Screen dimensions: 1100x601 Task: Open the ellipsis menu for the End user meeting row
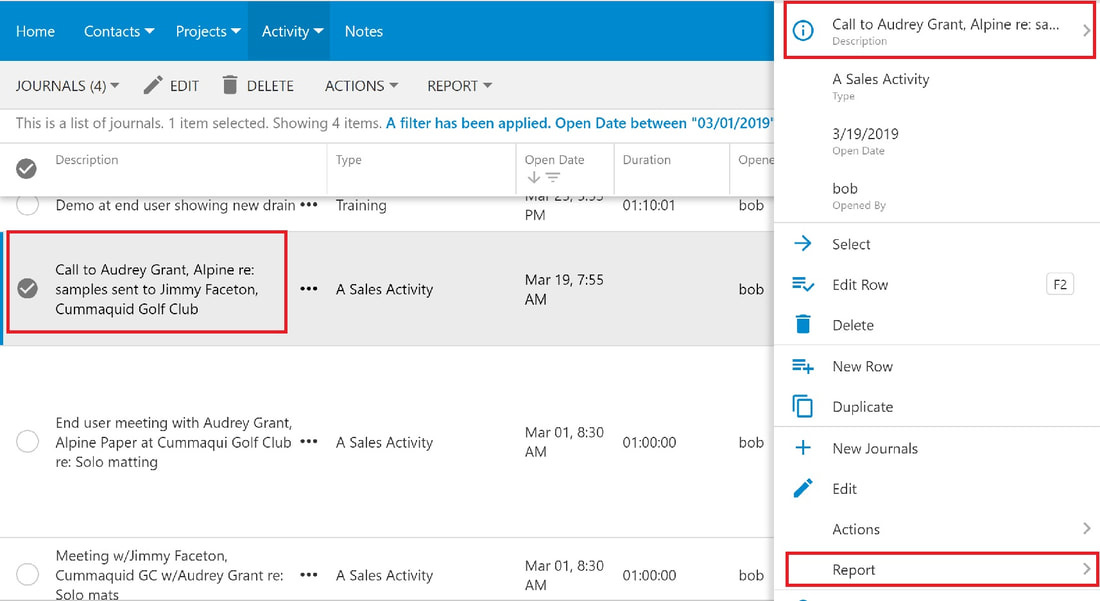(309, 442)
